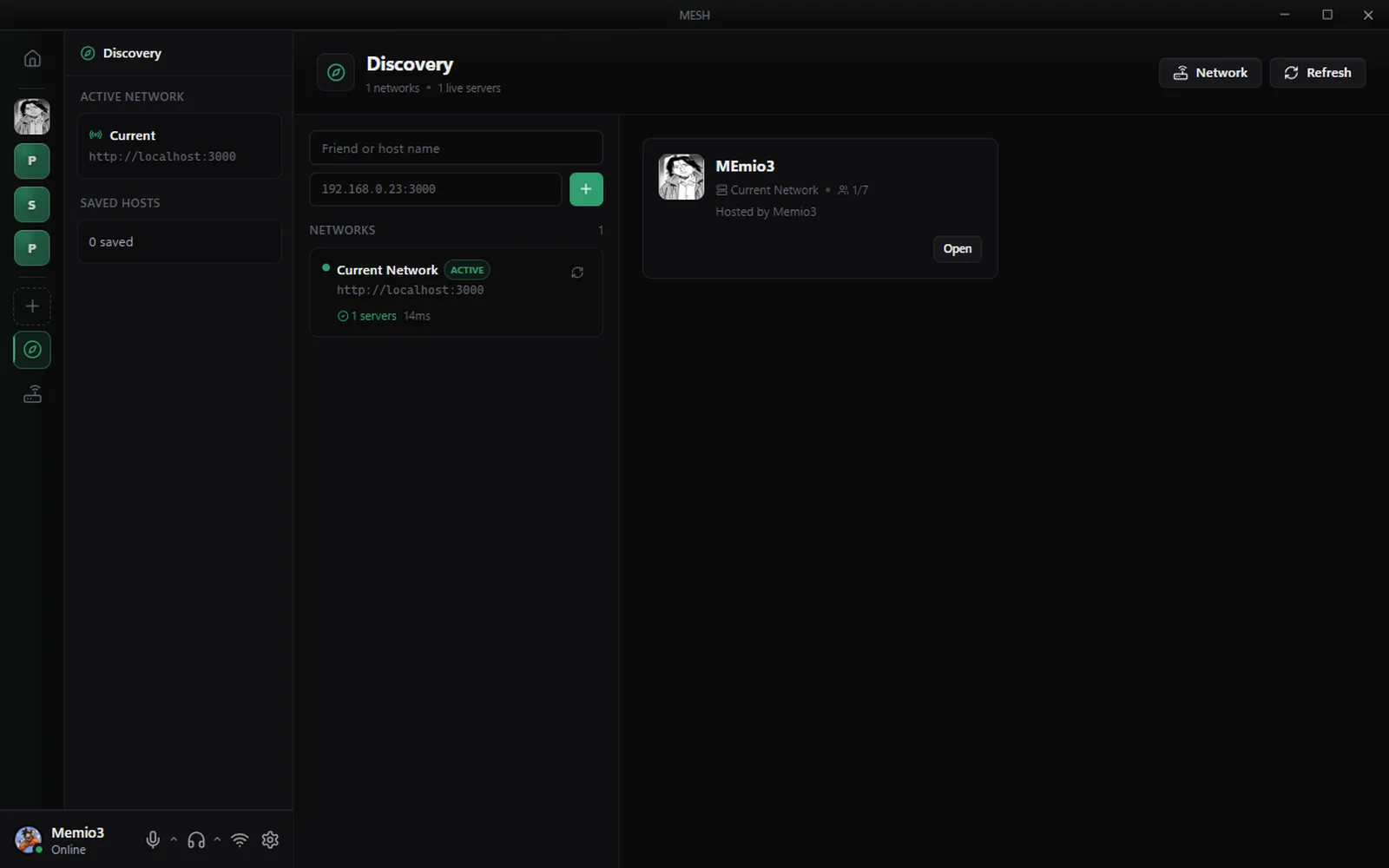Click the ACTIVE status badge
Viewport: 1389px width, 868px height.
click(467, 270)
